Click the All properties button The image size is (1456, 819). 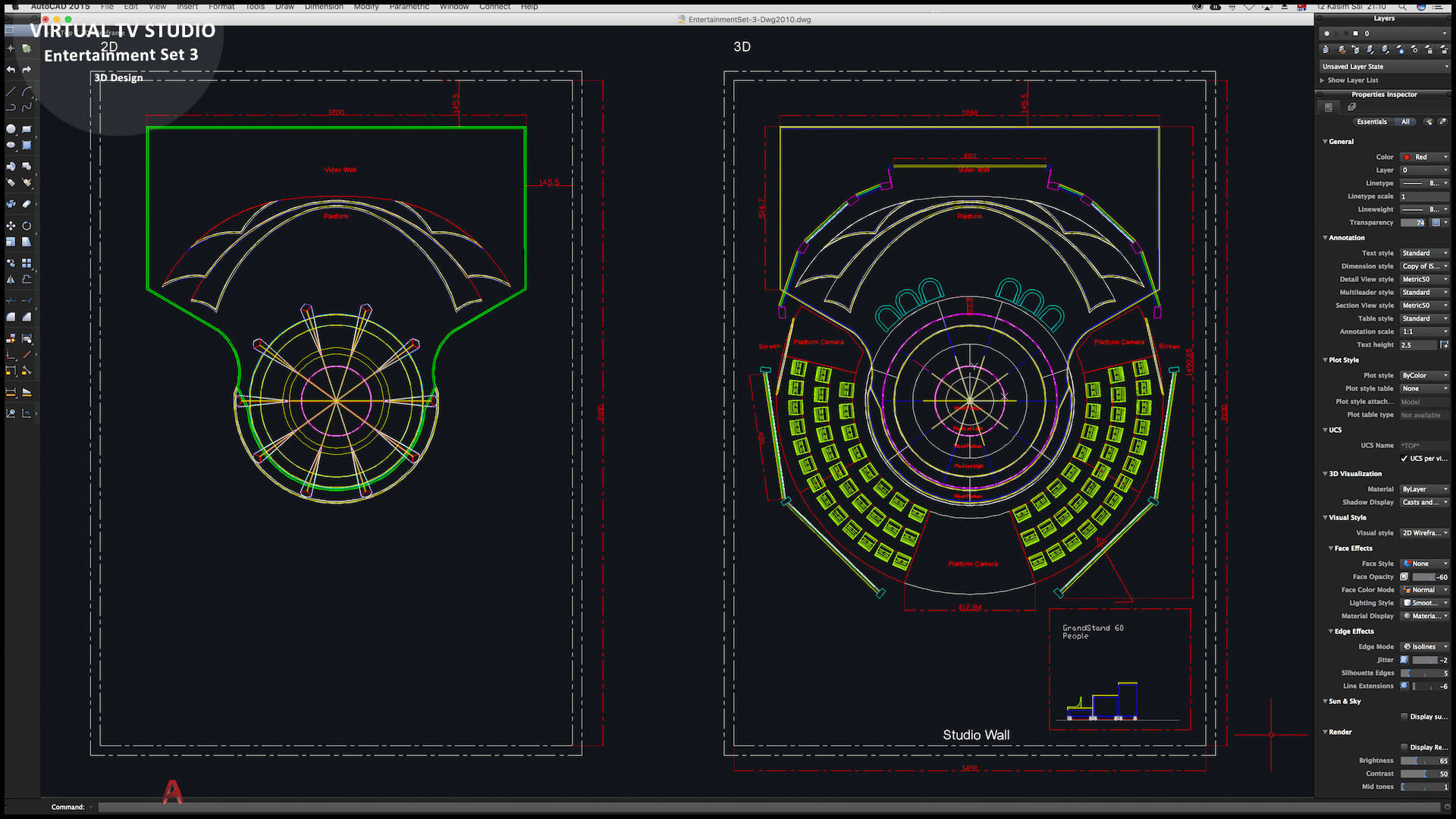point(1405,121)
